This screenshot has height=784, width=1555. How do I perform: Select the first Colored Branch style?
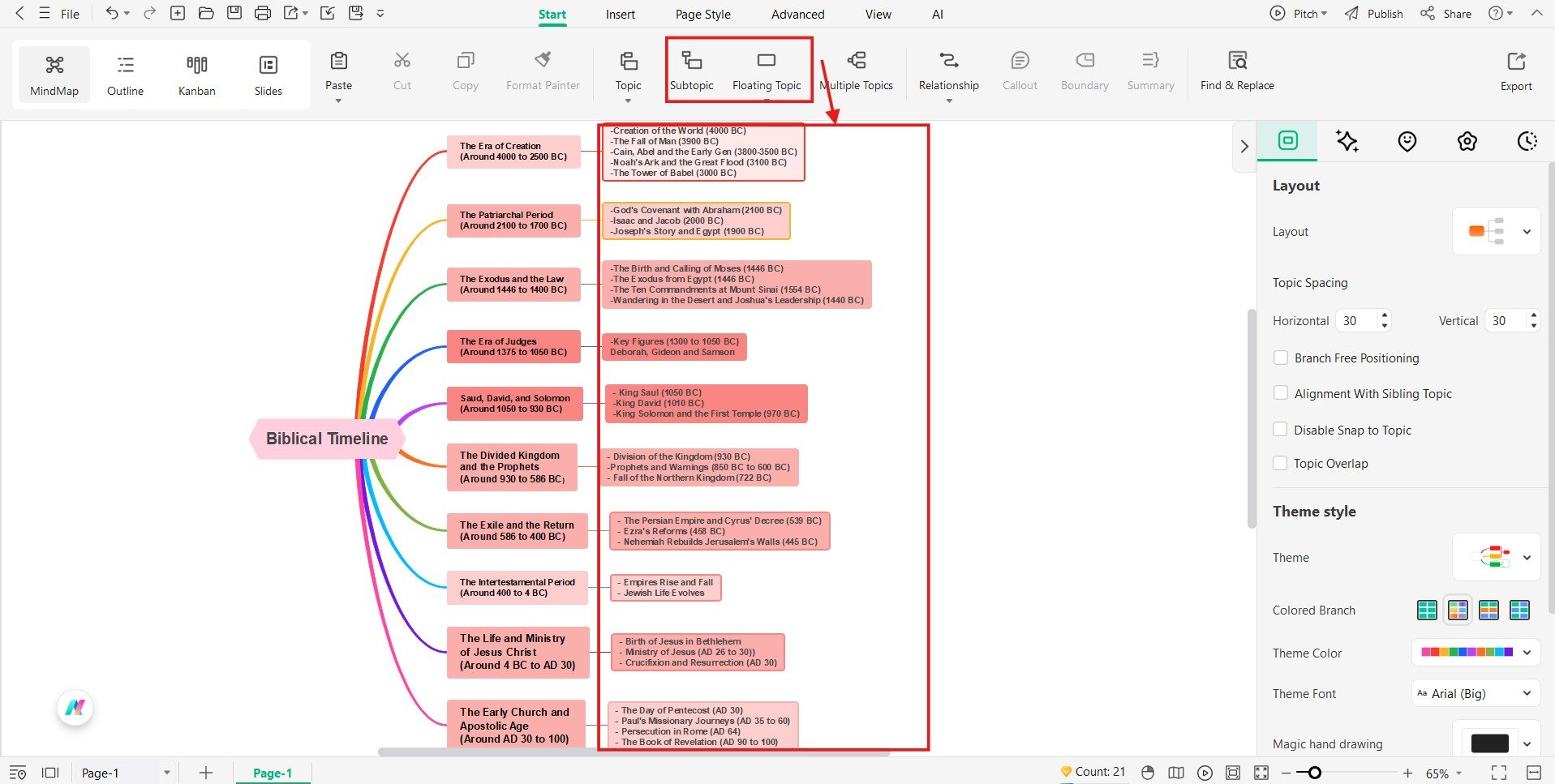[x=1427, y=610]
